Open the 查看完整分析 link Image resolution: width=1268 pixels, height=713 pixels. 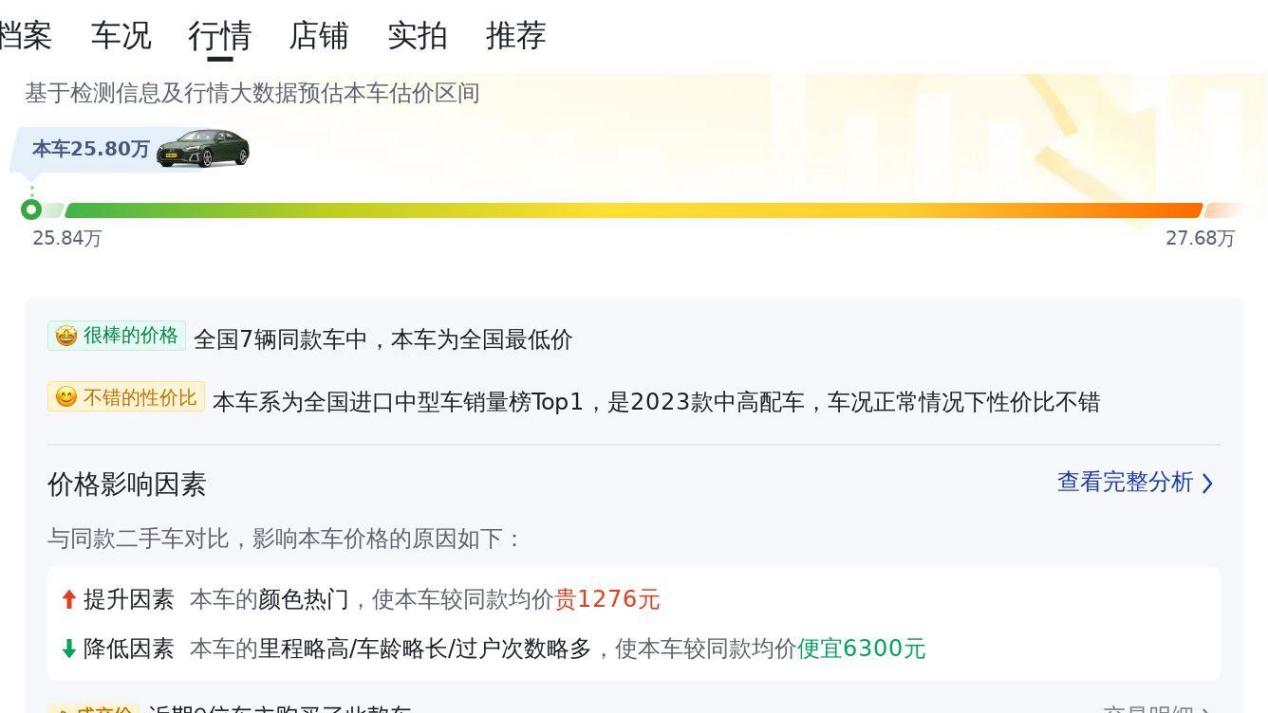tap(1125, 483)
